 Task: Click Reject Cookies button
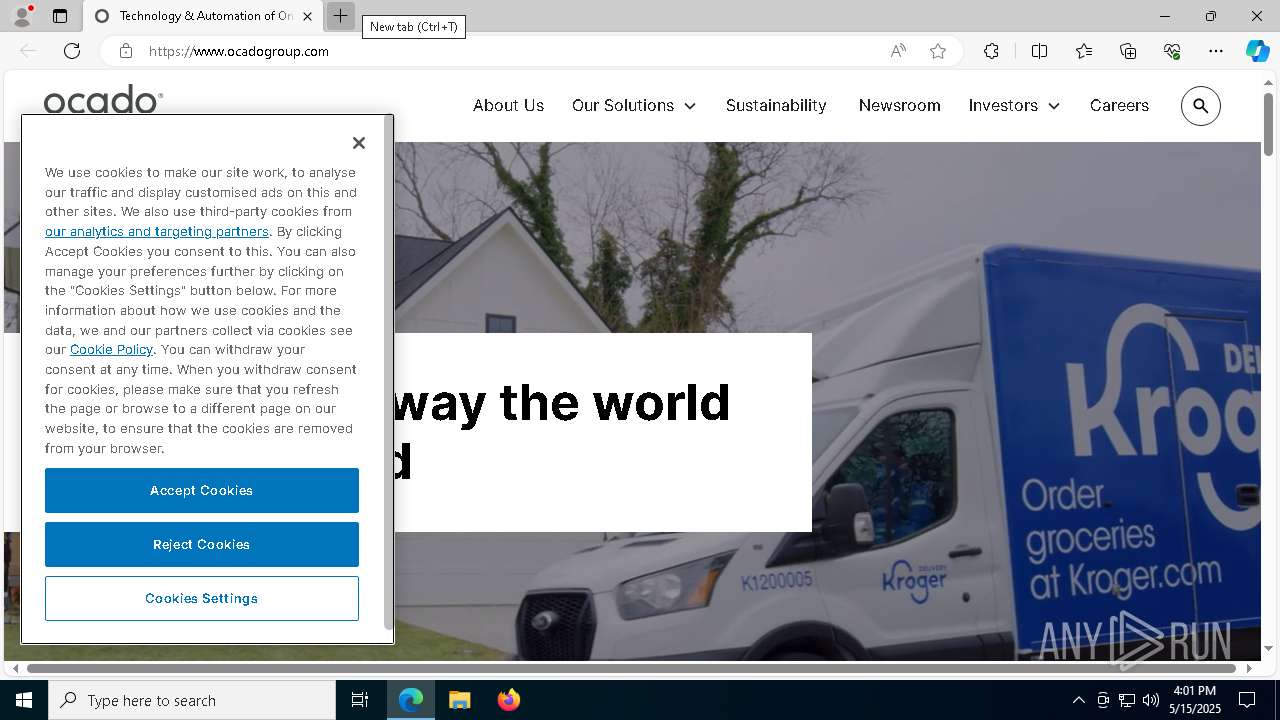tap(202, 544)
